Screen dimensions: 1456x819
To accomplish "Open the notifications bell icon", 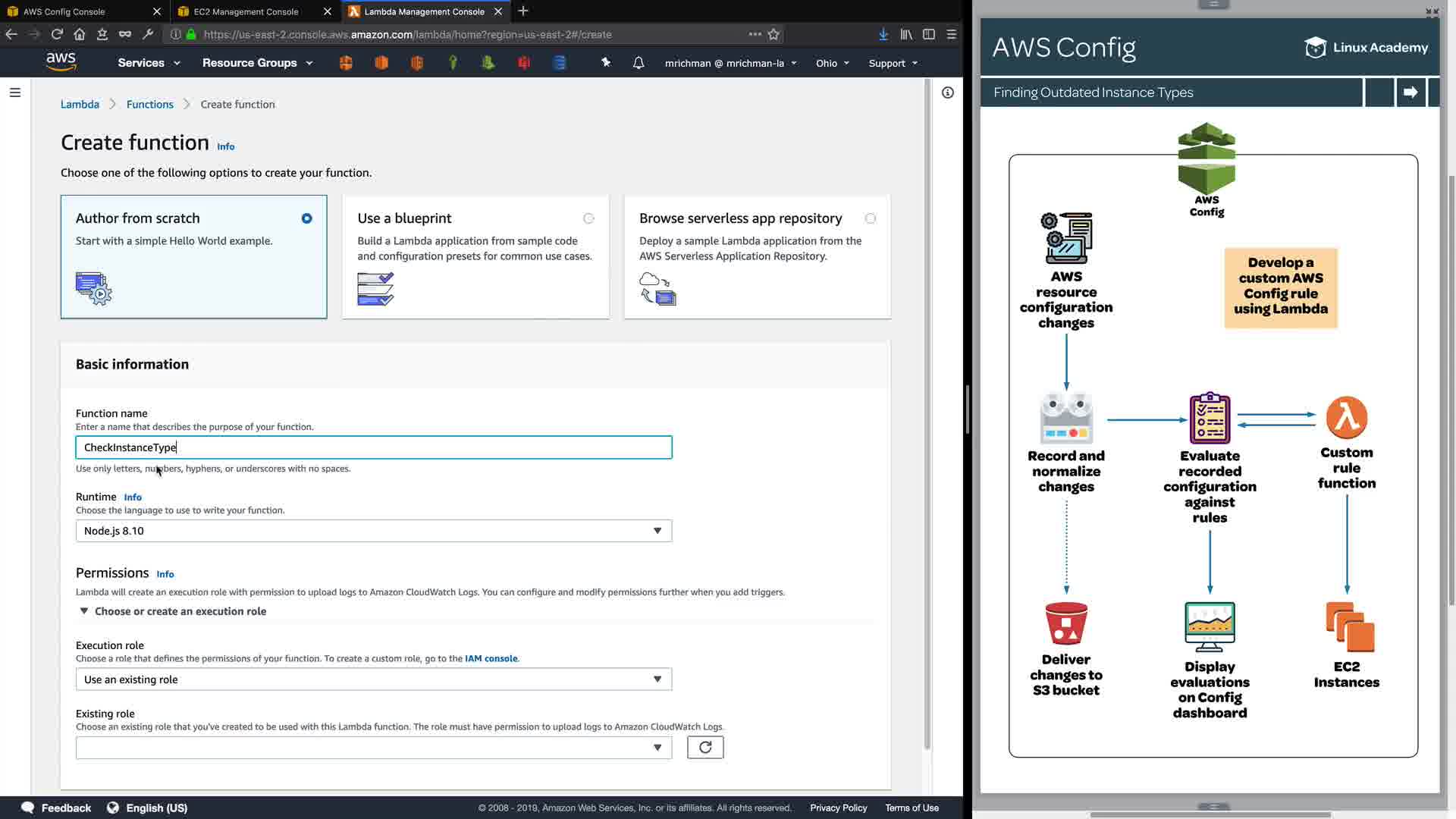I will pos(639,63).
